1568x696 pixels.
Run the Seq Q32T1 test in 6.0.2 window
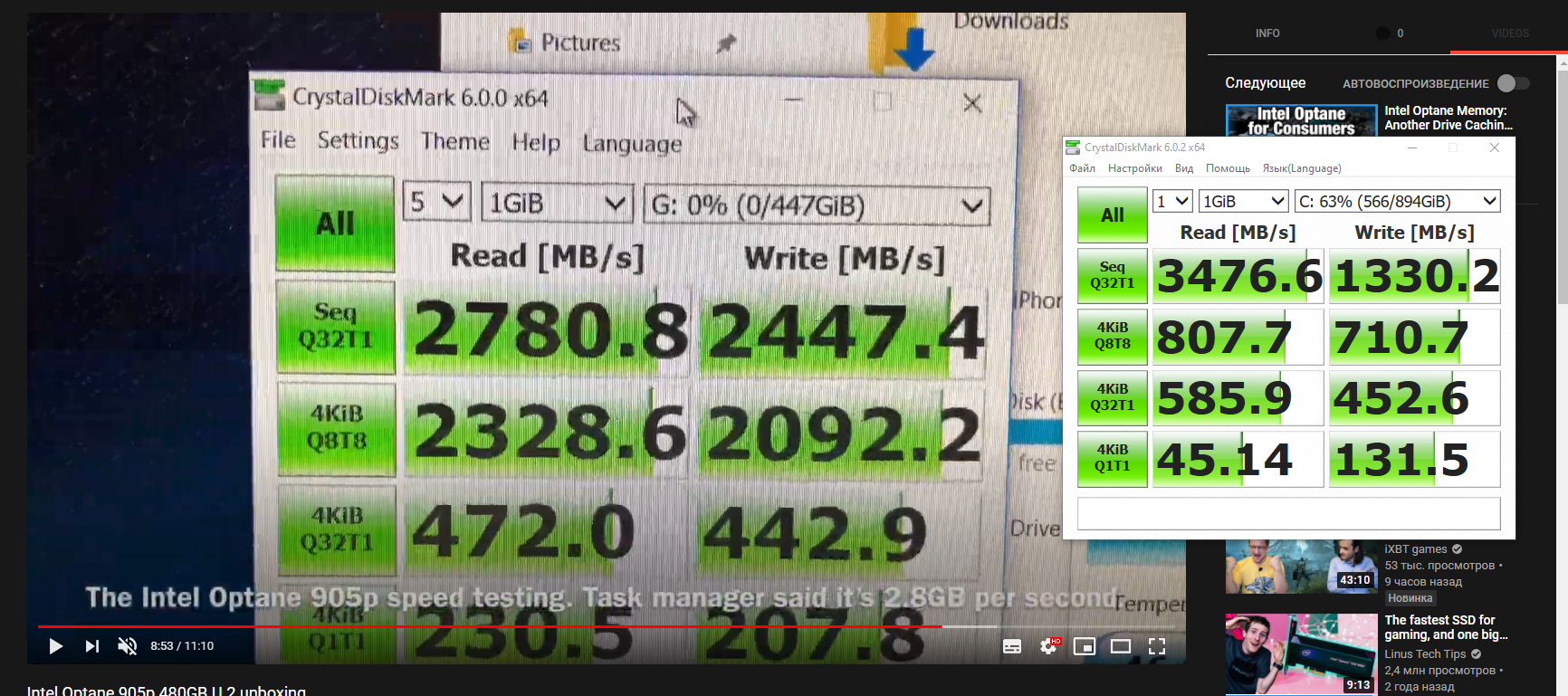point(1113,275)
